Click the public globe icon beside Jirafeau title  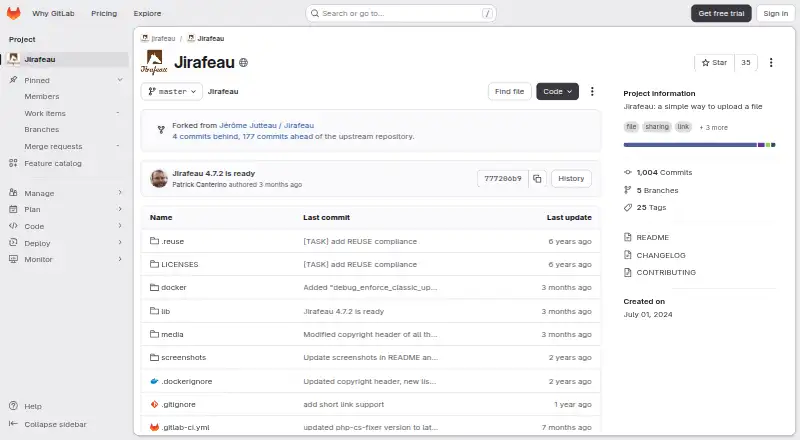(x=243, y=63)
